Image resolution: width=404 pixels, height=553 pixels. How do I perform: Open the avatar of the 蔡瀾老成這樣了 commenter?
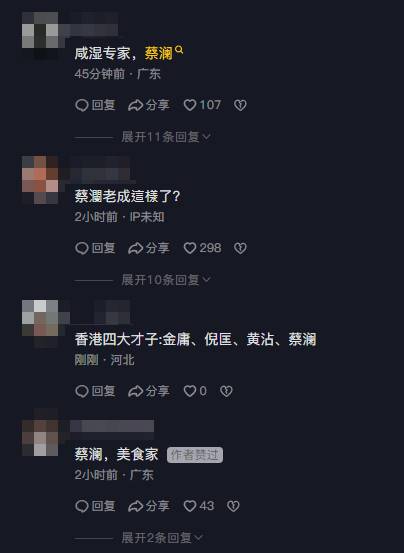(x=40, y=180)
